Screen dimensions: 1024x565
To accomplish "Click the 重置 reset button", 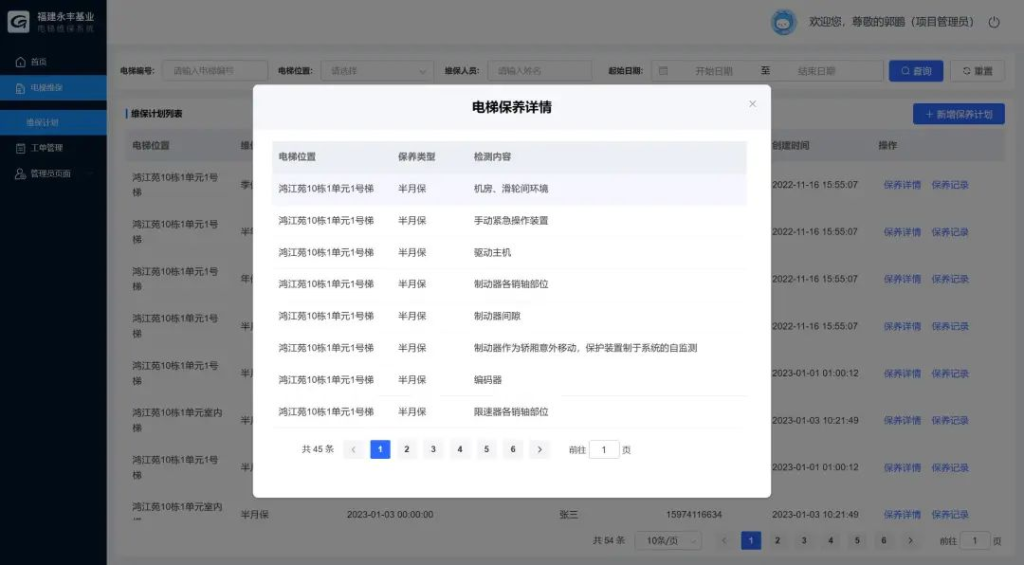I will (x=976, y=71).
